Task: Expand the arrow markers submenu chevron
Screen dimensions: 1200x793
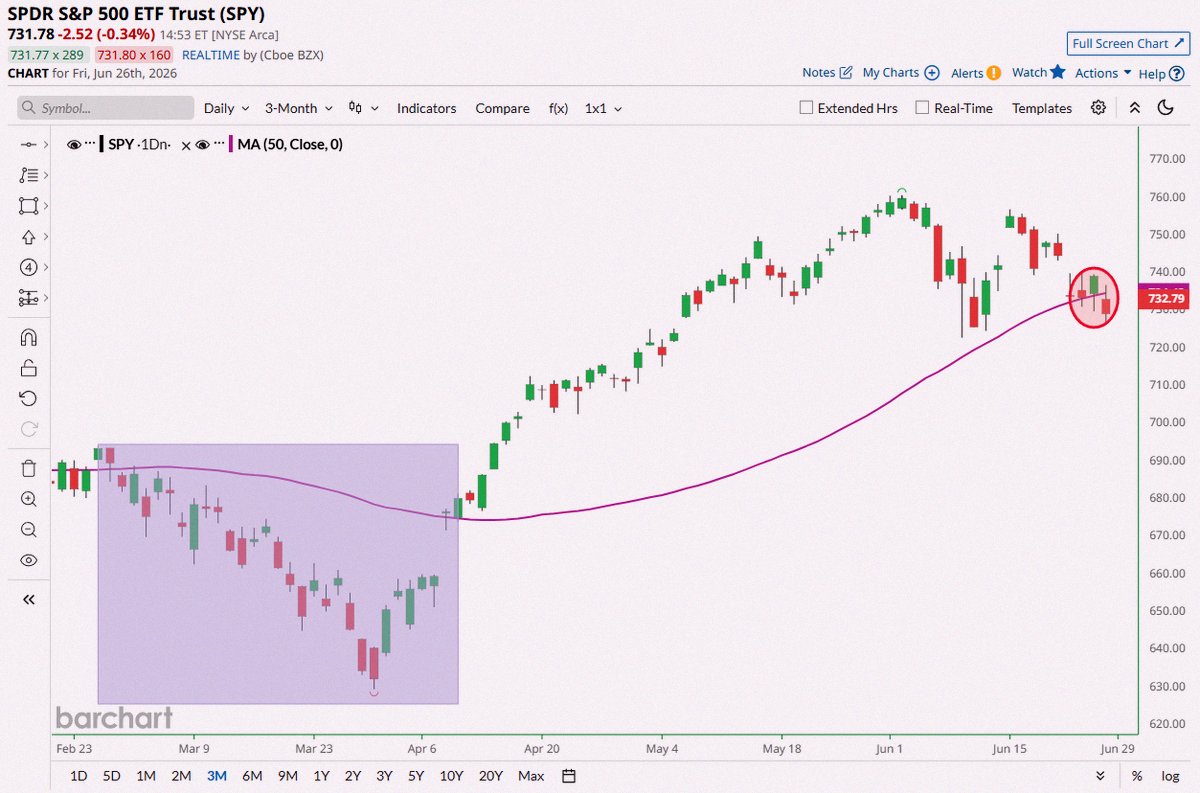Action: pyautogui.click(x=46, y=237)
